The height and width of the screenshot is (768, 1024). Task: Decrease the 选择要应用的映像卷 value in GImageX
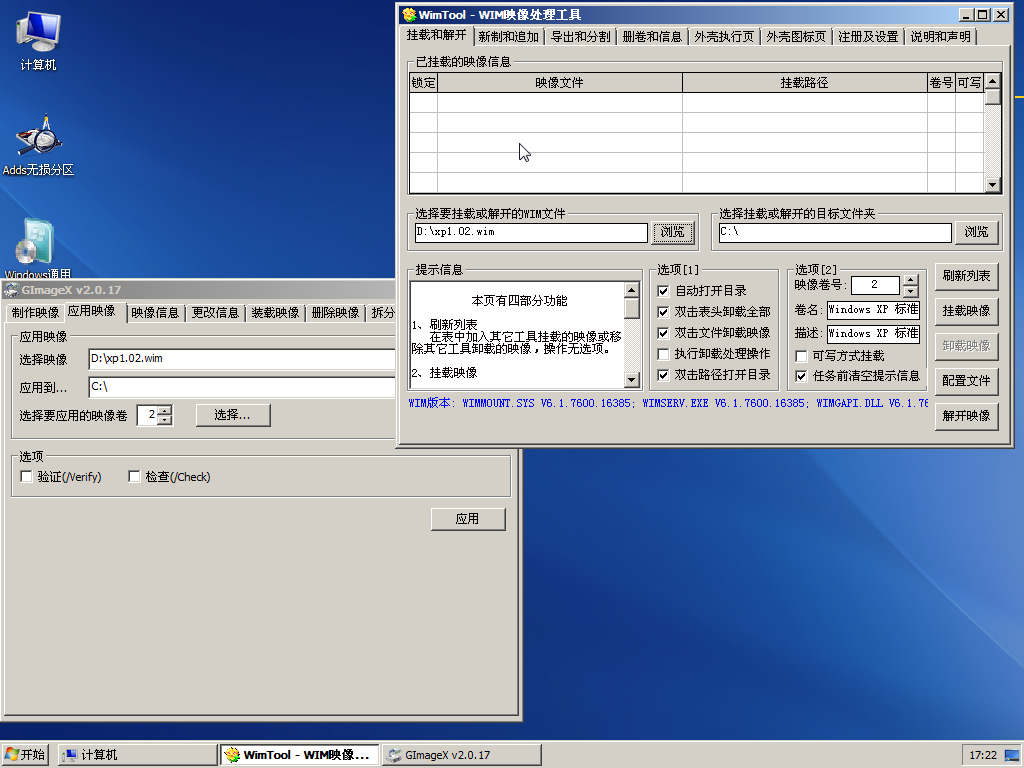coord(165,420)
